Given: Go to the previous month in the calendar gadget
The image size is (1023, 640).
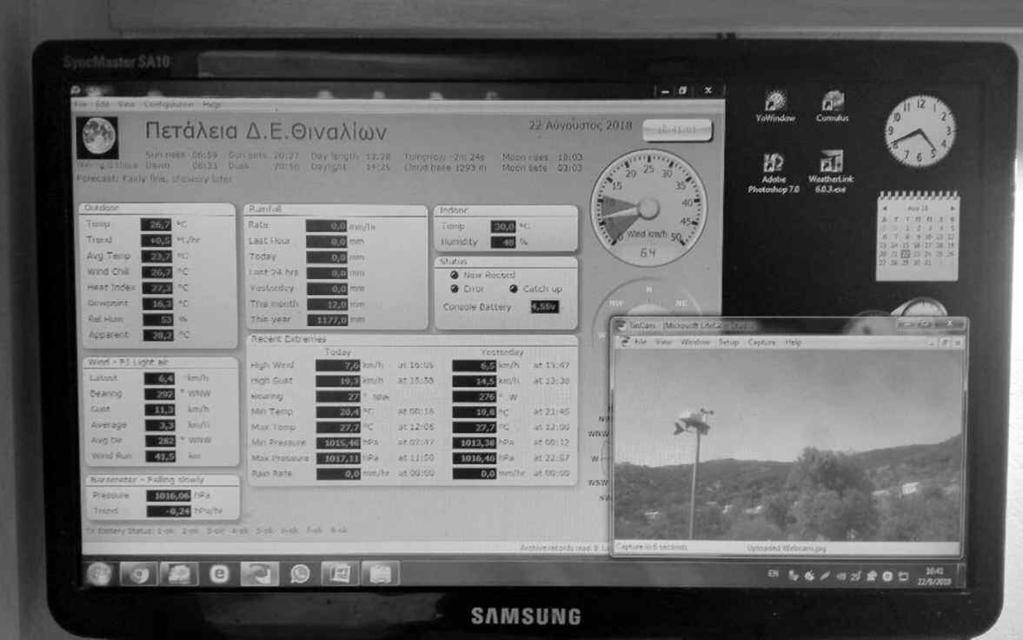Looking at the screenshot, I should [x=885, y=208].
